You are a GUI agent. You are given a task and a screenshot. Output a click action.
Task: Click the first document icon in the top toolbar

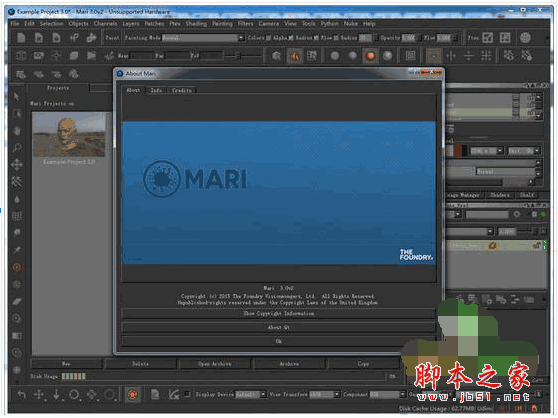pos(21,38)
